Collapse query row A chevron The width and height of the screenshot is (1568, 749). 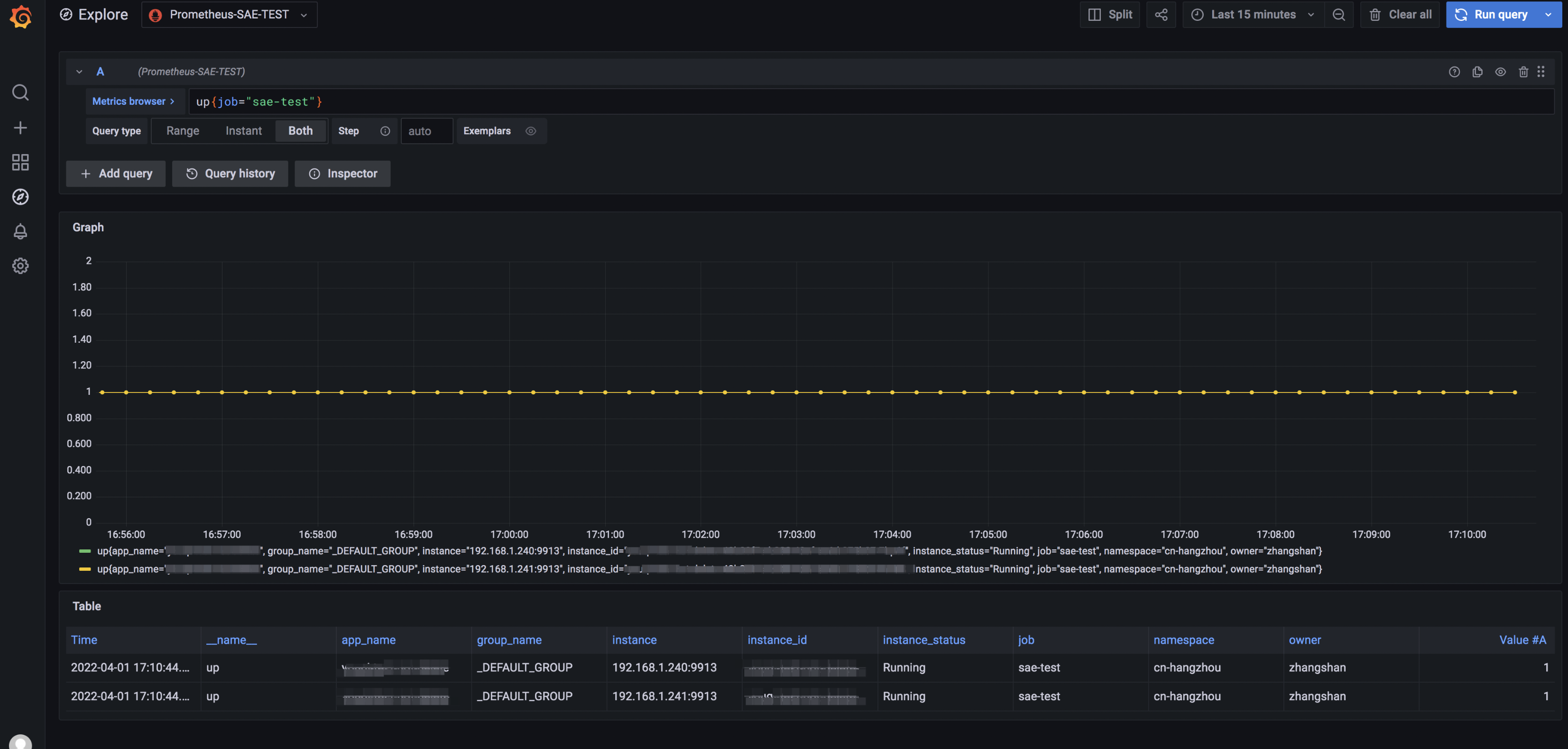pyautogui.click(x=79, y=72)
